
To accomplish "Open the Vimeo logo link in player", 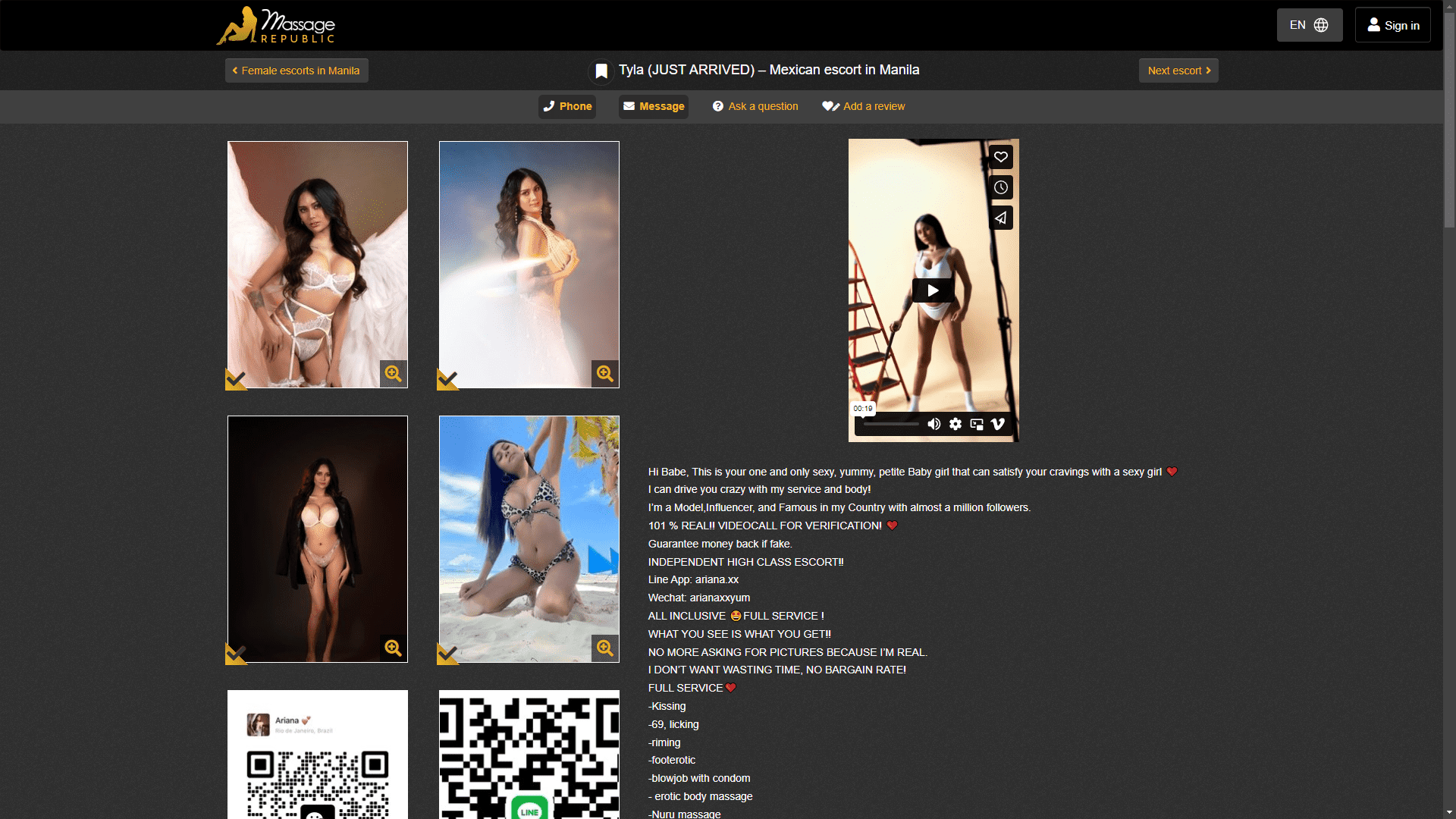I will point(998,424).
